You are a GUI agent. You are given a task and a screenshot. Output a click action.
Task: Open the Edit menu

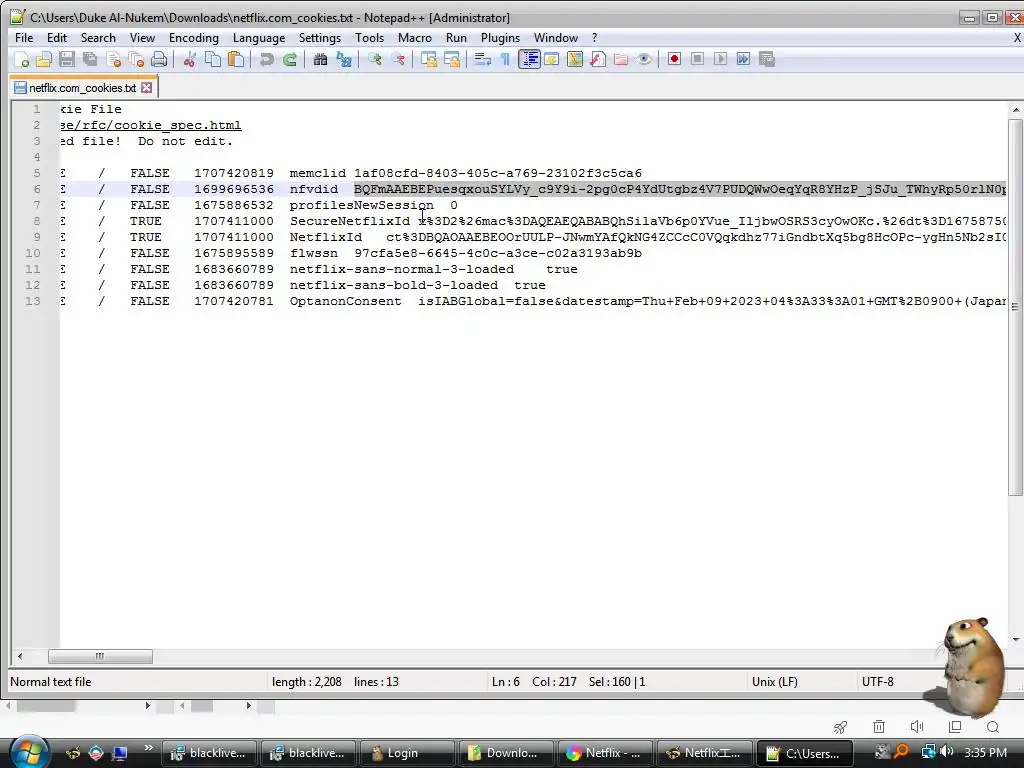[57, 38]
